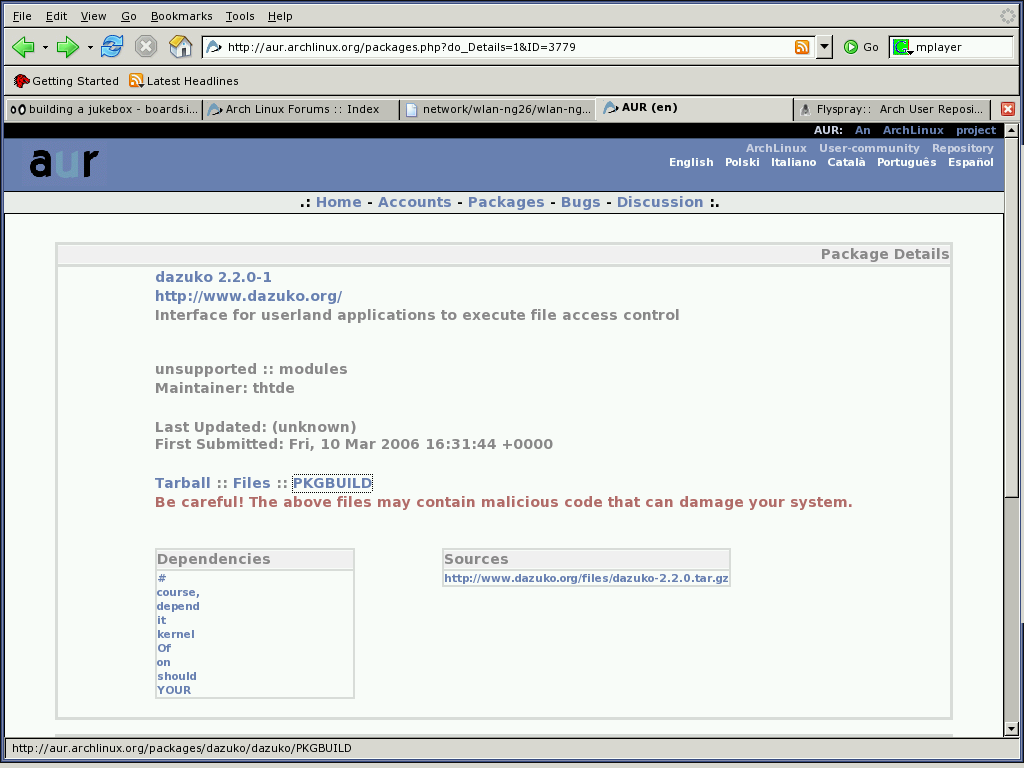Click the Back arrow navigation icon
The height and width of the screenshot is (768, 1024).
click(x=22, y=47)
